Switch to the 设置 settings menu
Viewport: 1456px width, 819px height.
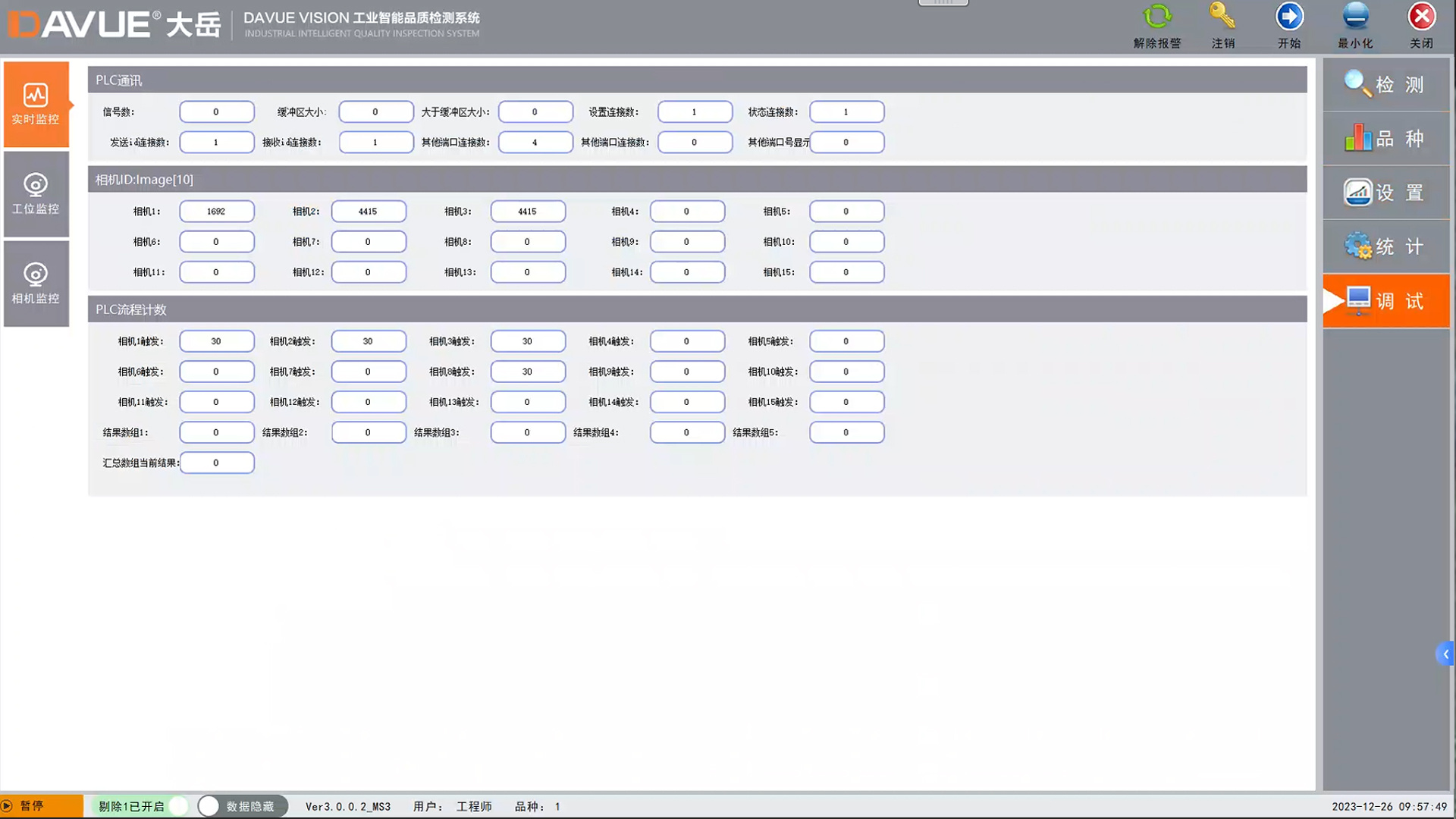(x=1386, y=193)
